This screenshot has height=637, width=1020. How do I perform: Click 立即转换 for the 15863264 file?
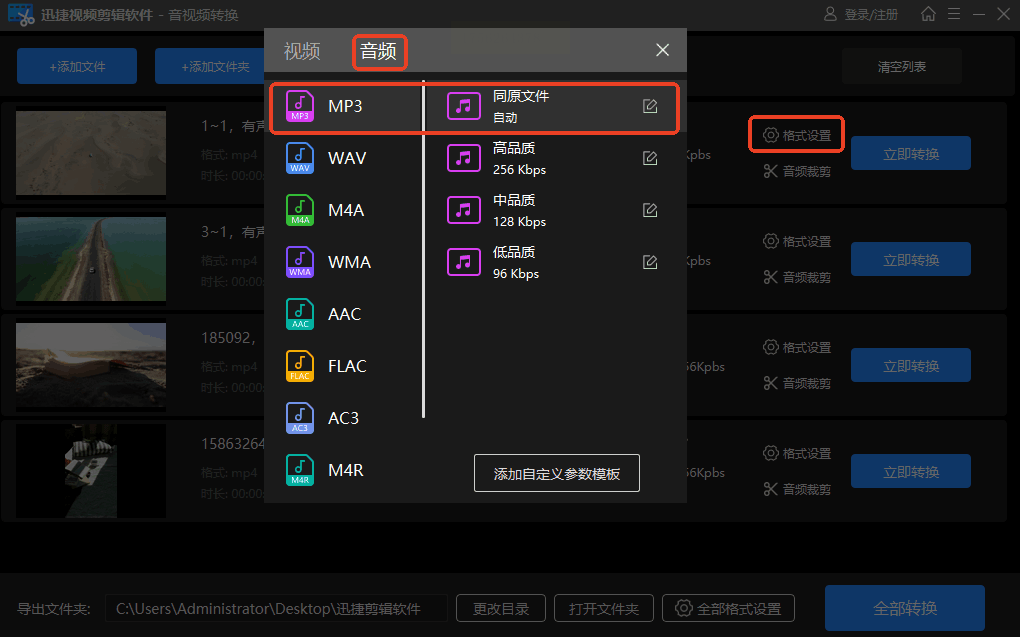(911, 472)
